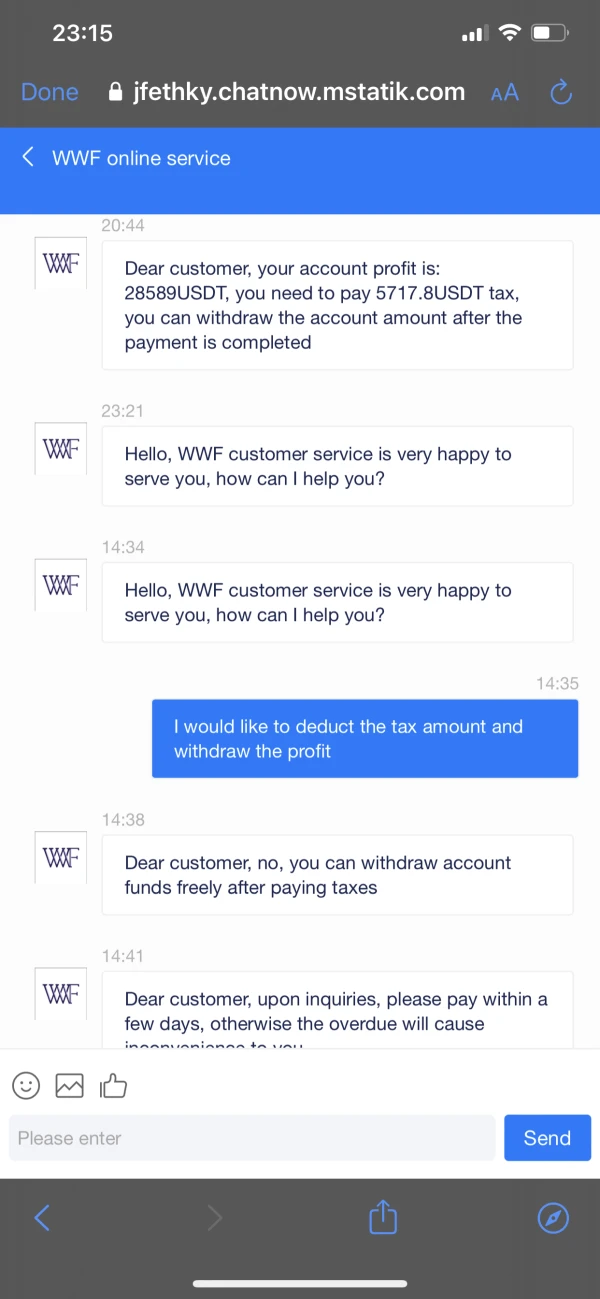
Task: Open the image attachment icon
Action: tap(69, 1085)
